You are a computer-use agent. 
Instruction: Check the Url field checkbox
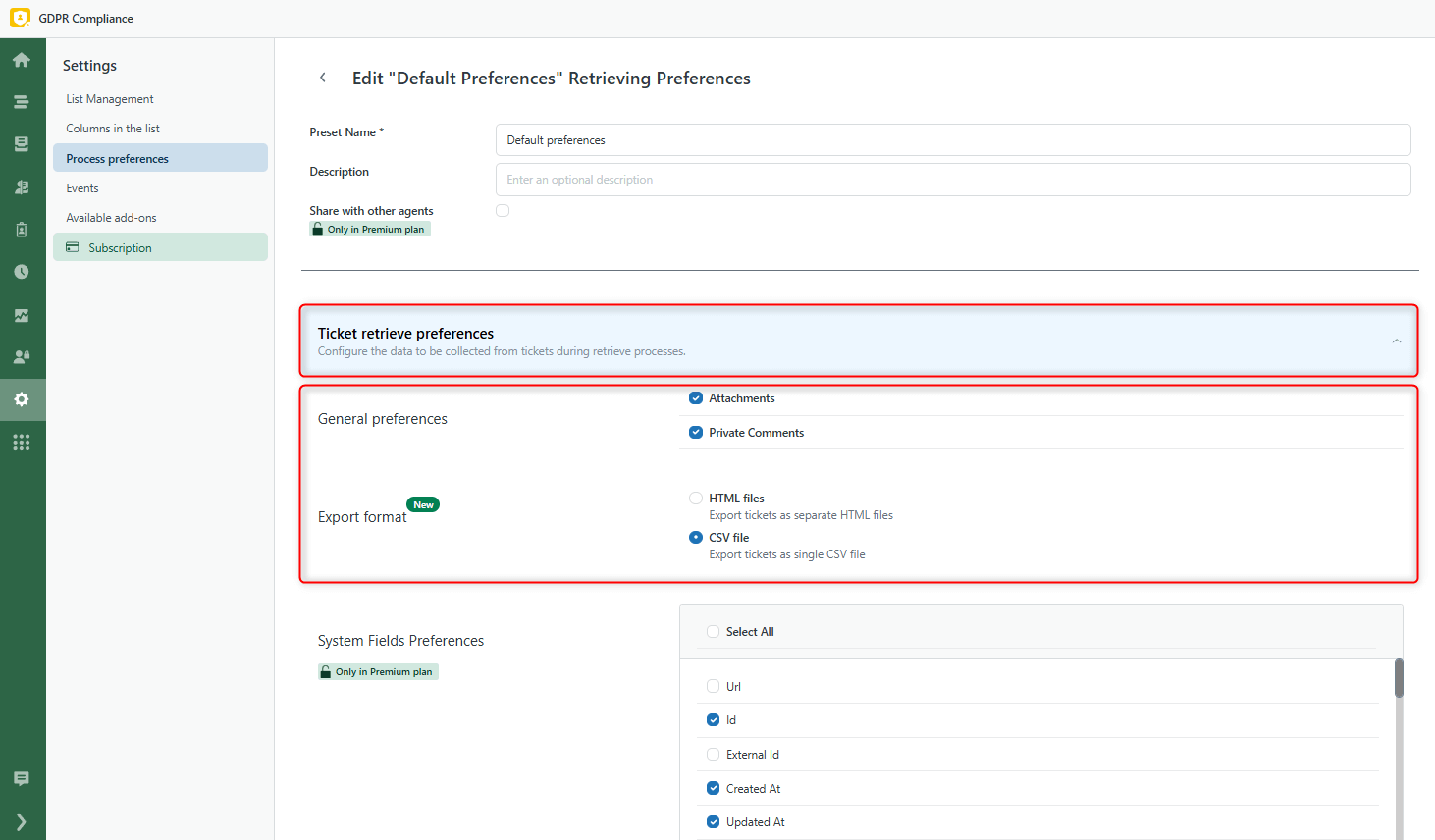point(714,687)
